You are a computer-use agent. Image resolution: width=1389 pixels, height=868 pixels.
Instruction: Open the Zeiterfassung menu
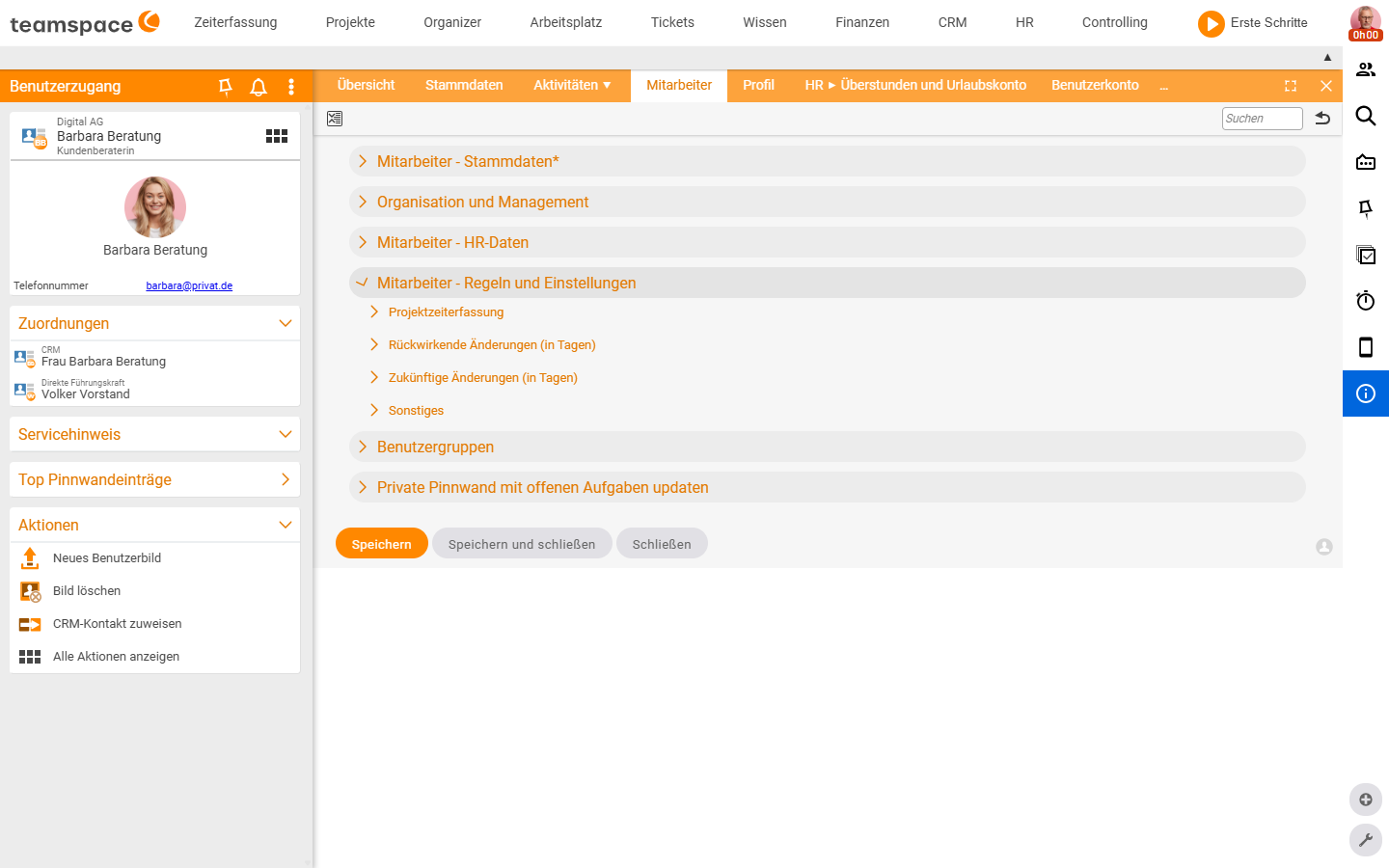coord(235,23)
